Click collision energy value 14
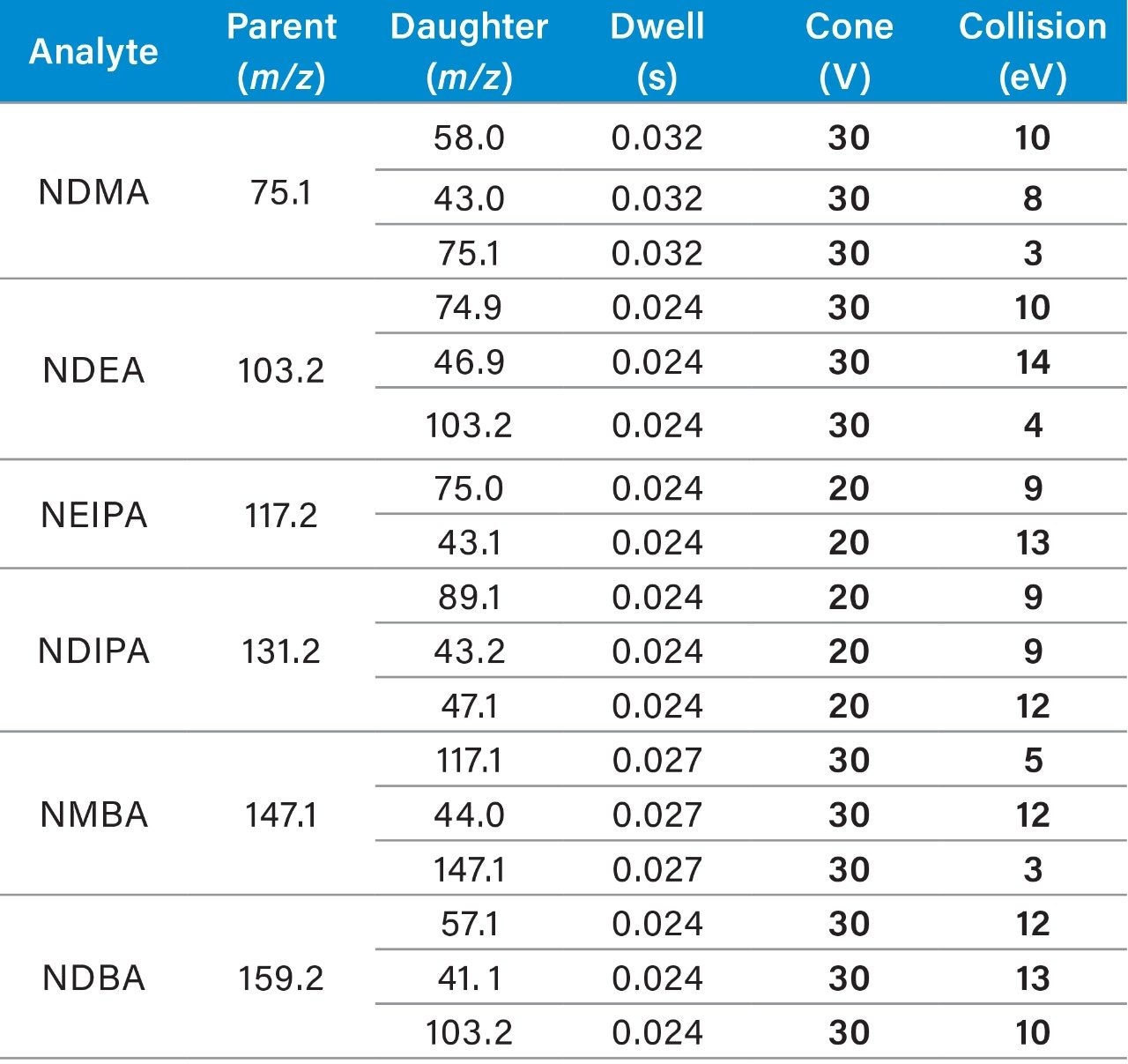The image size is (1128, 1064). click(1033, 362)
